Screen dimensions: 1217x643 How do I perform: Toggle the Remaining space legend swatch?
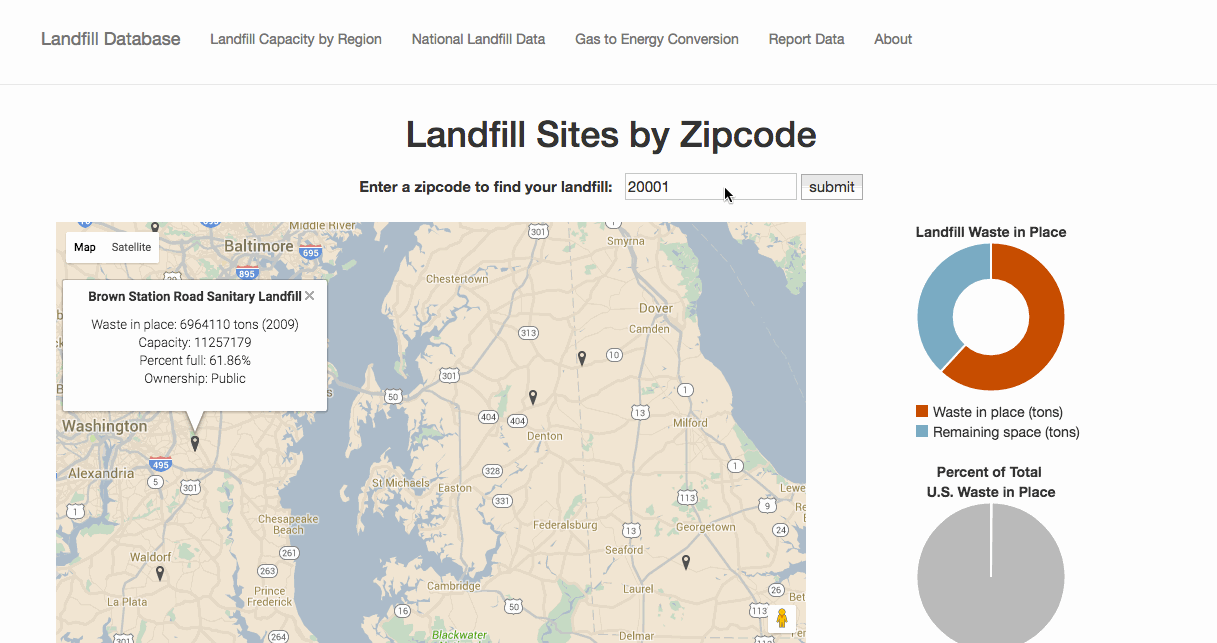(922, 432)
